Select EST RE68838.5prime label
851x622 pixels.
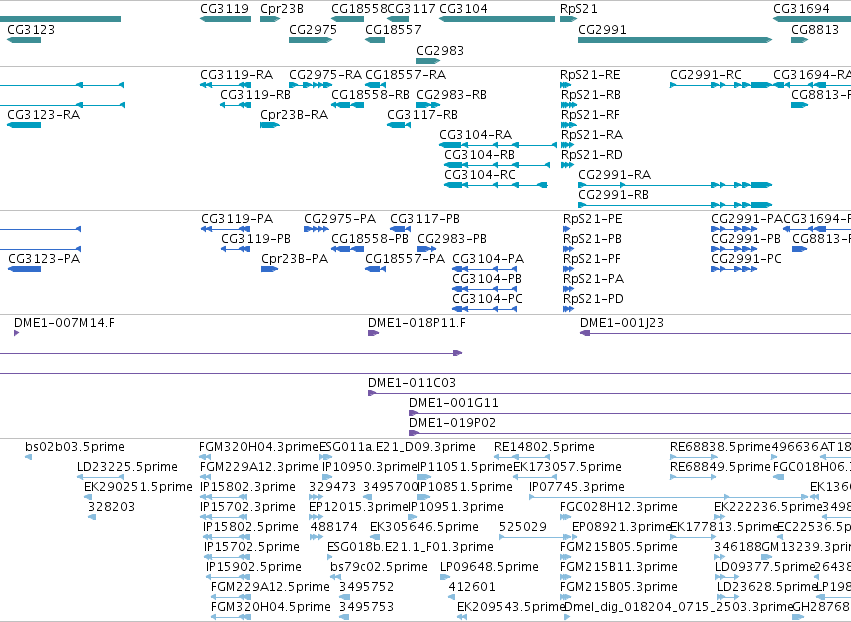pos(720,447)
